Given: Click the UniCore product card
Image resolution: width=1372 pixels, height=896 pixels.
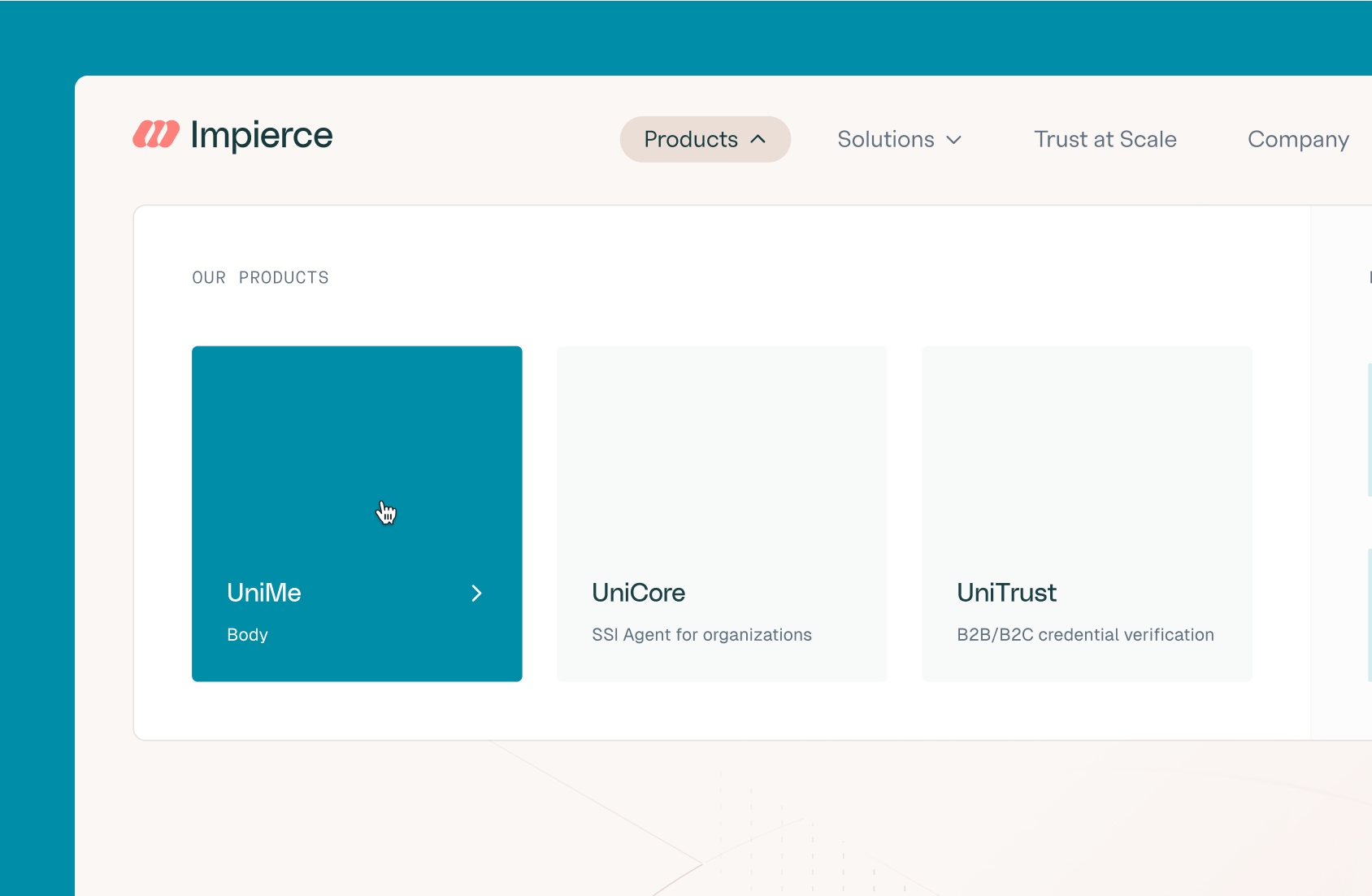Looking at the screenshot, I should coord(722,513).
